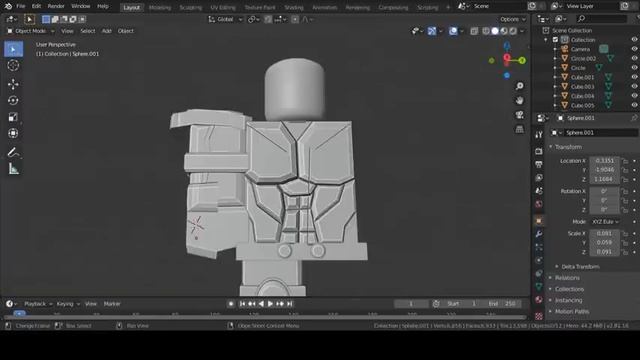Open the timeline Playback menu
The height and width of the screenshot is (360, 640).
(37, 304)
